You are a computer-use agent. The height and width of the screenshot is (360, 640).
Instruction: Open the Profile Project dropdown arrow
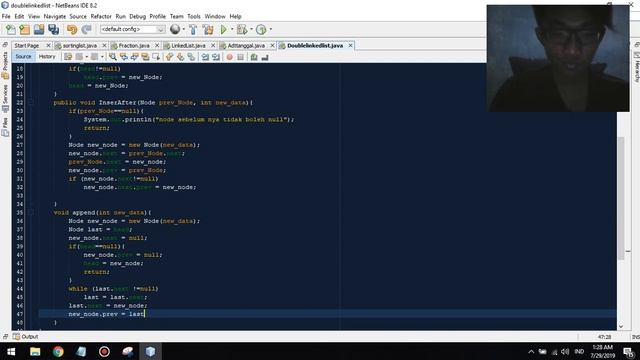pos(270,29)
